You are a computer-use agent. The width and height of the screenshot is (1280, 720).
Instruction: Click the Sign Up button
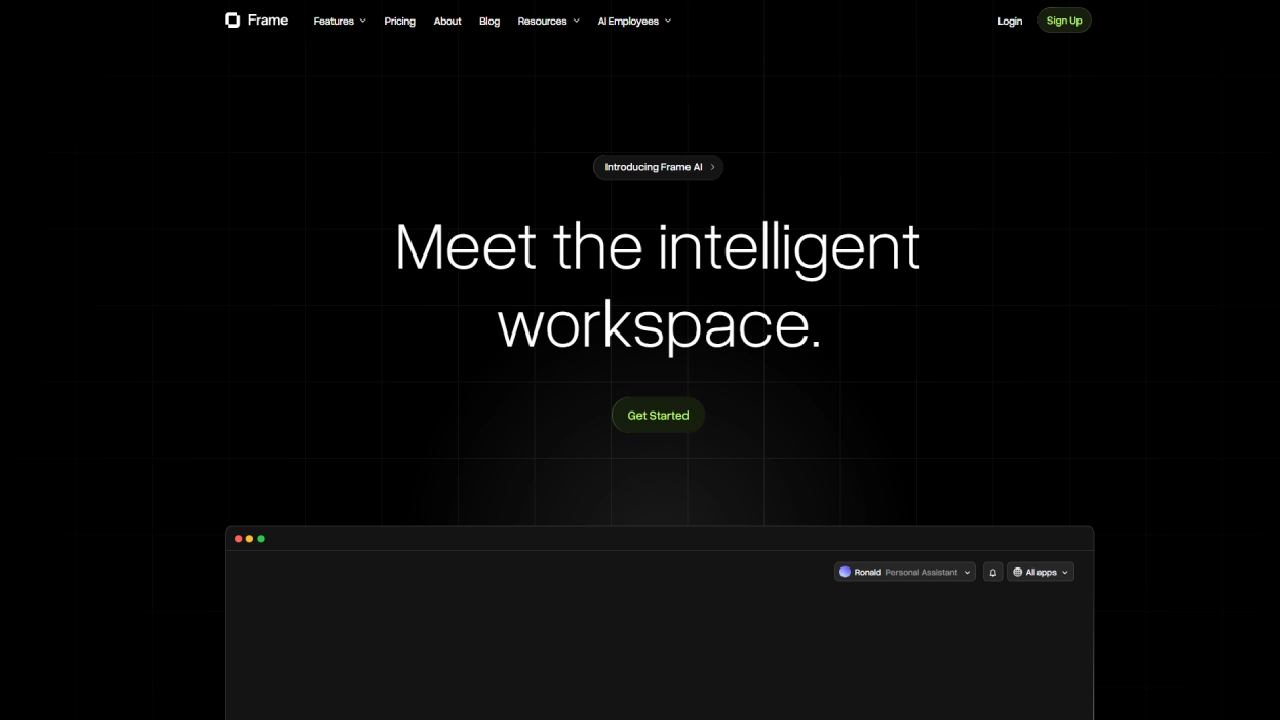pos(1064,21)
